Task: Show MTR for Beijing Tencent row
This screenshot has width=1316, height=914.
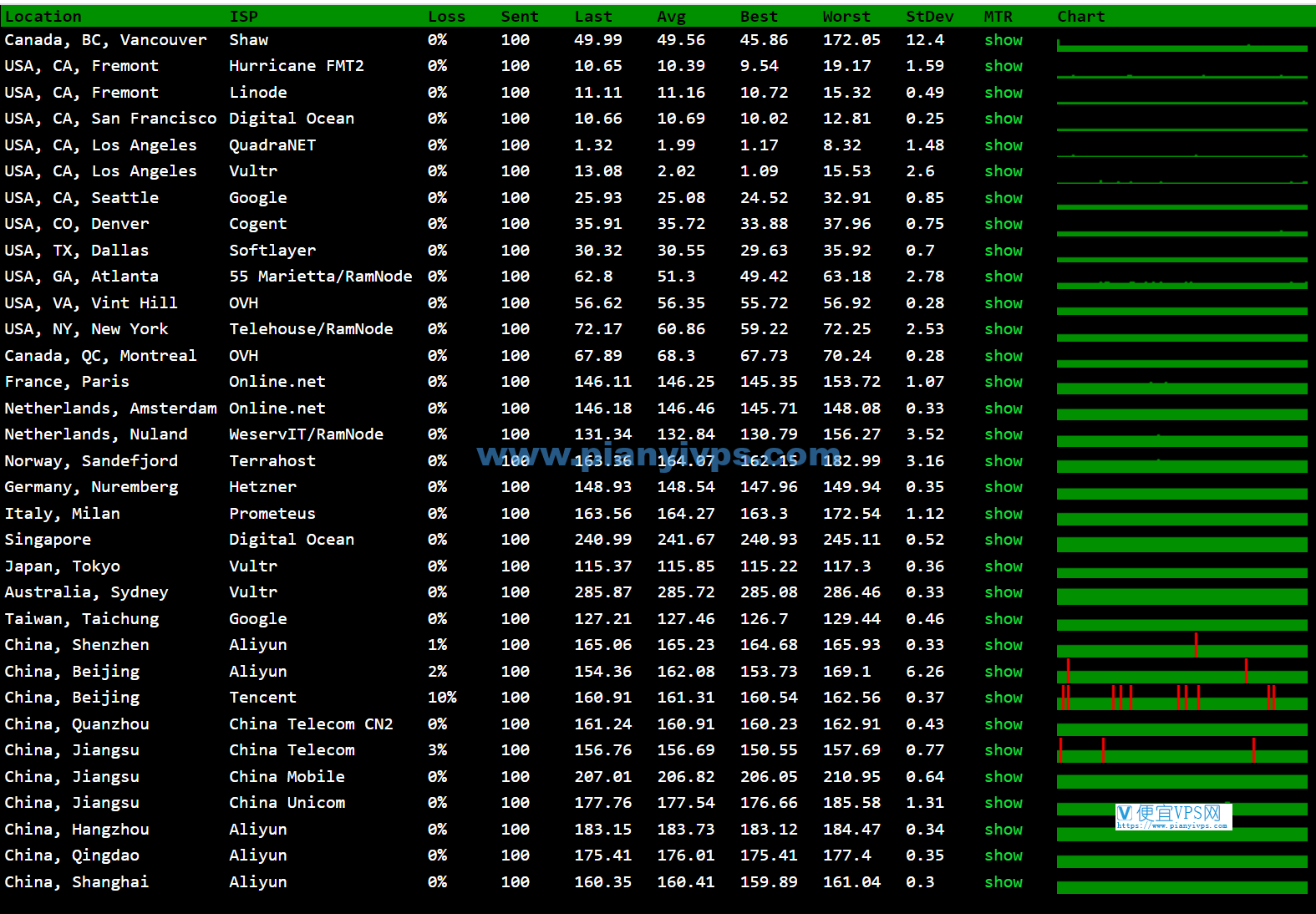Action: tap(1003, 698)
